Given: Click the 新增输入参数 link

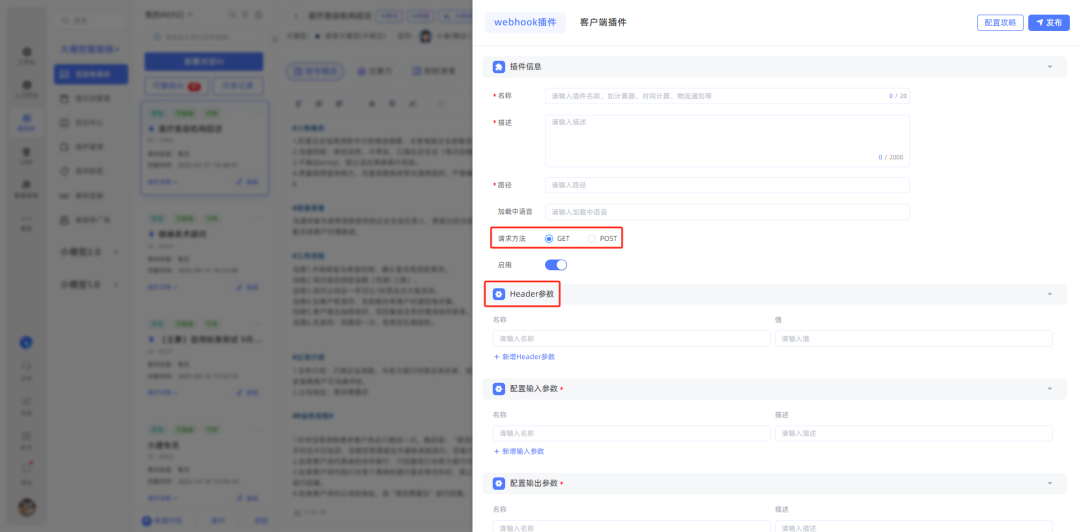Looking at the screenshot, I should click(x=519, y=451).
